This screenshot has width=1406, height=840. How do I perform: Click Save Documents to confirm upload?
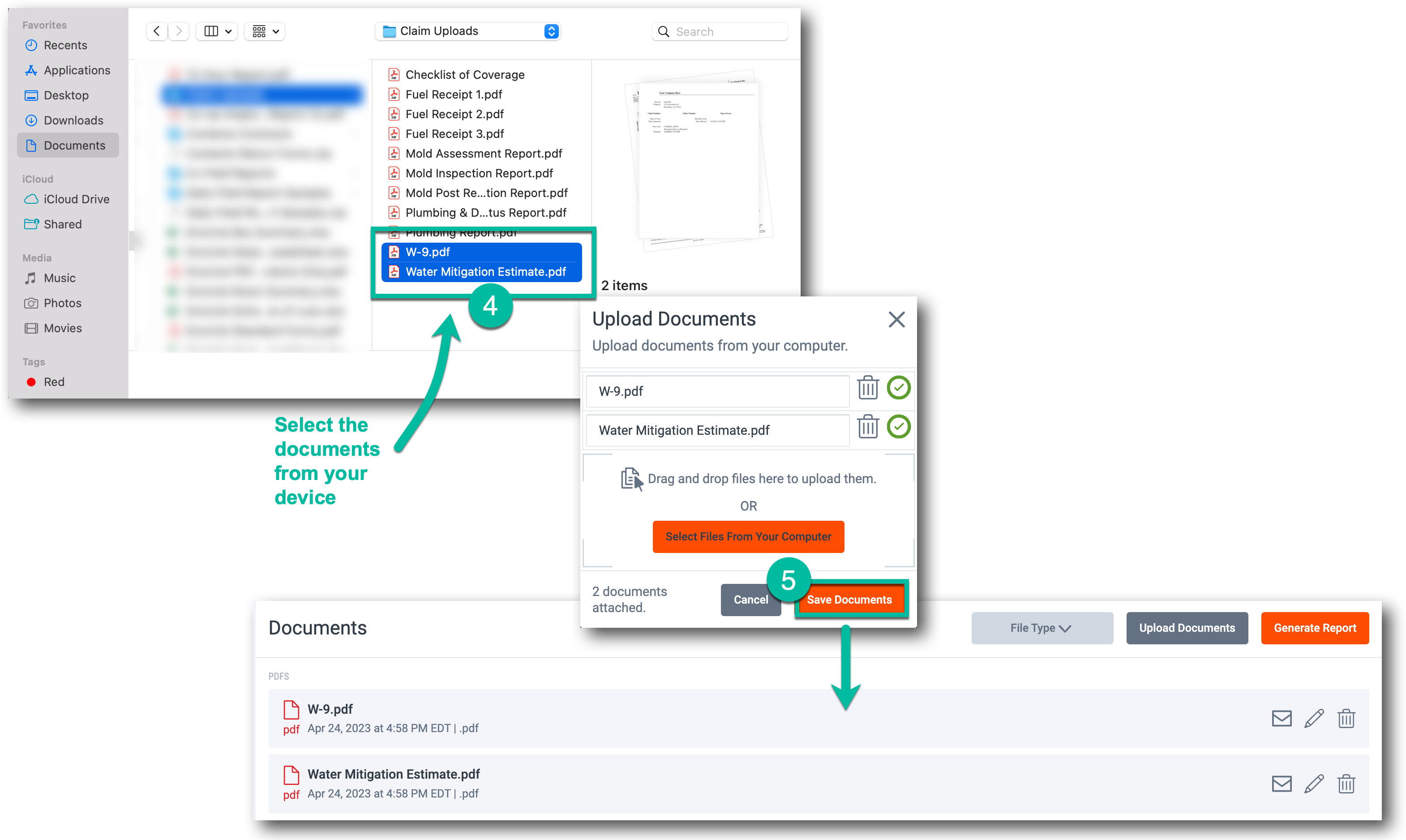[849, 598]
